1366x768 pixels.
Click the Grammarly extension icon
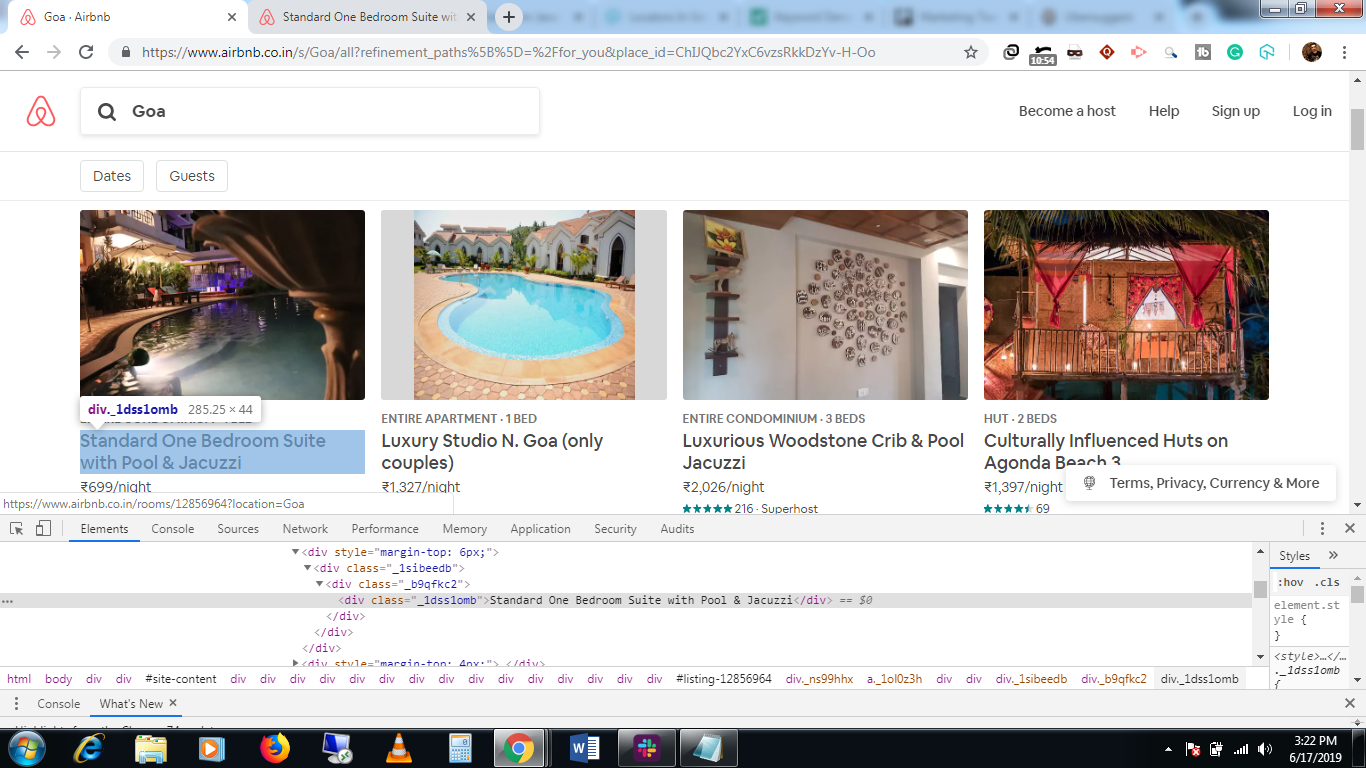[1235, 52]
